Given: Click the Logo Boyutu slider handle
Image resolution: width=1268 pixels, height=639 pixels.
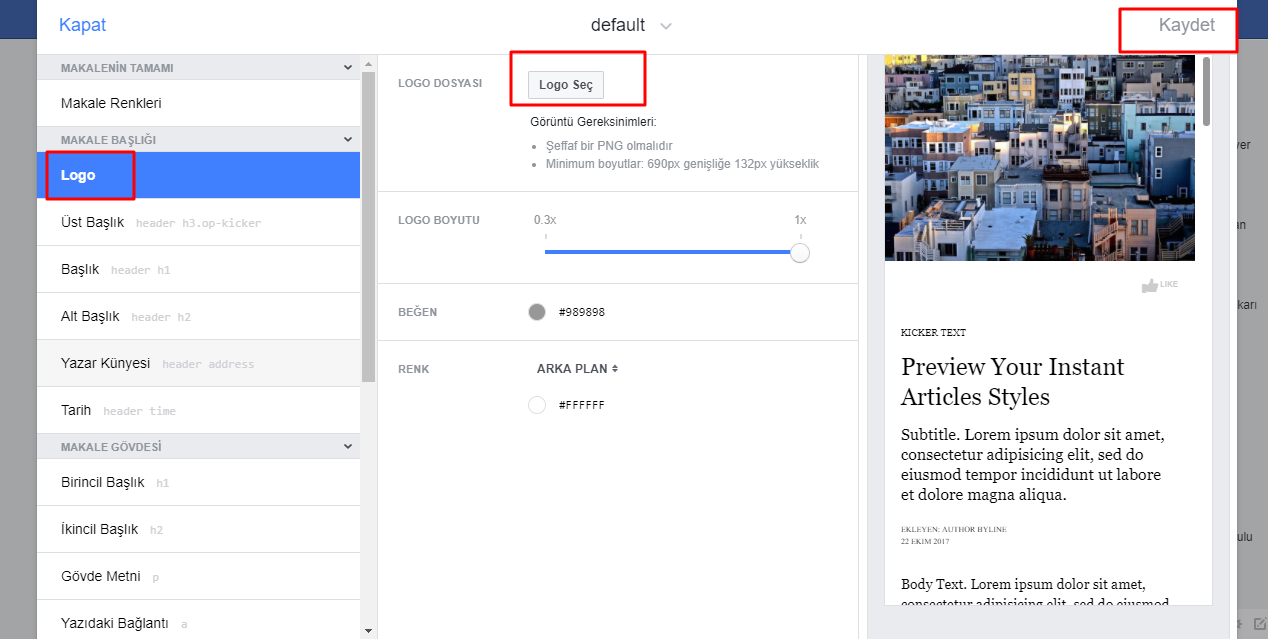Looking at the screenshot, I should (799, 252).
